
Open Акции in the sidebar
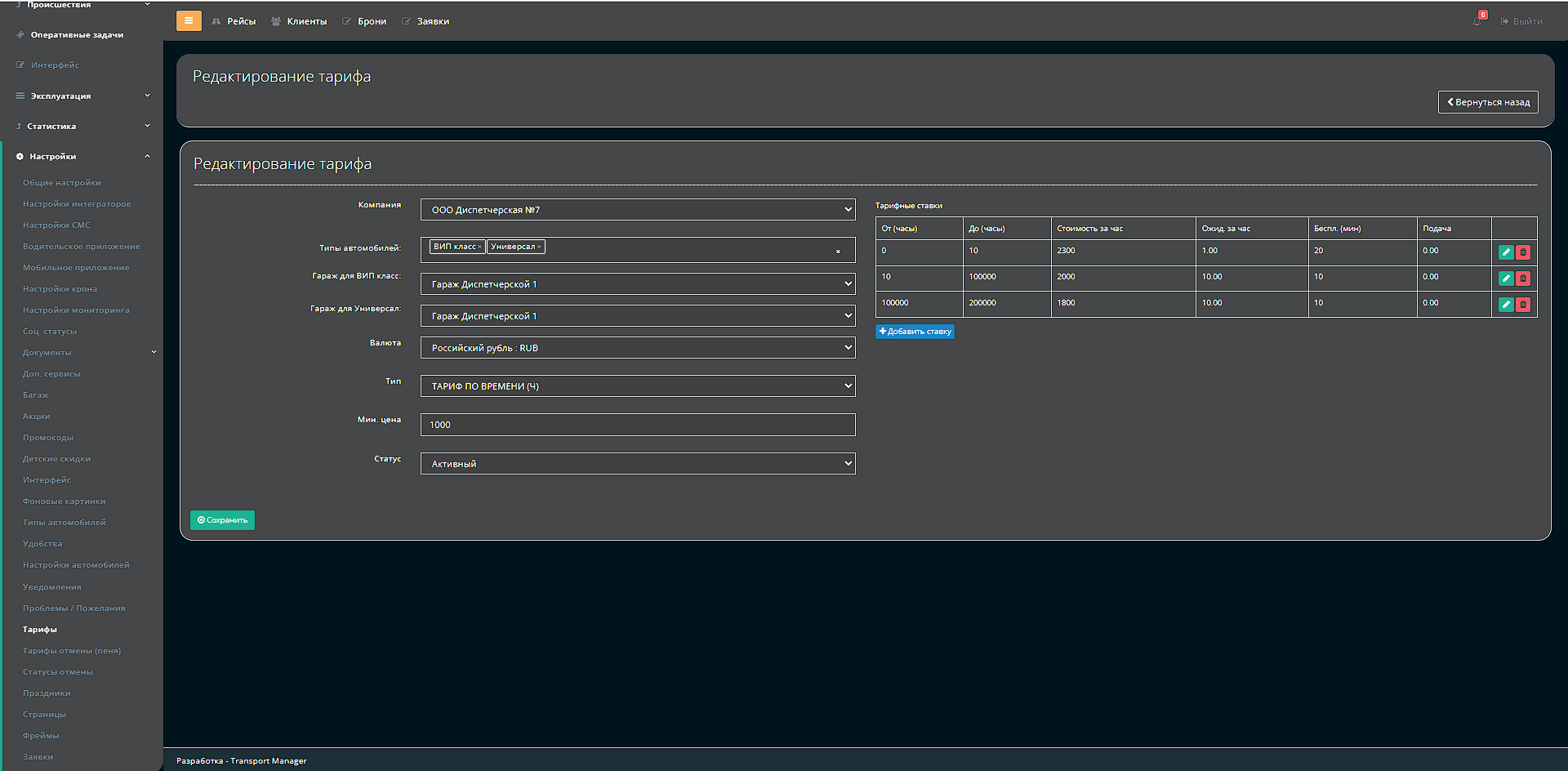tap(37, 417)
